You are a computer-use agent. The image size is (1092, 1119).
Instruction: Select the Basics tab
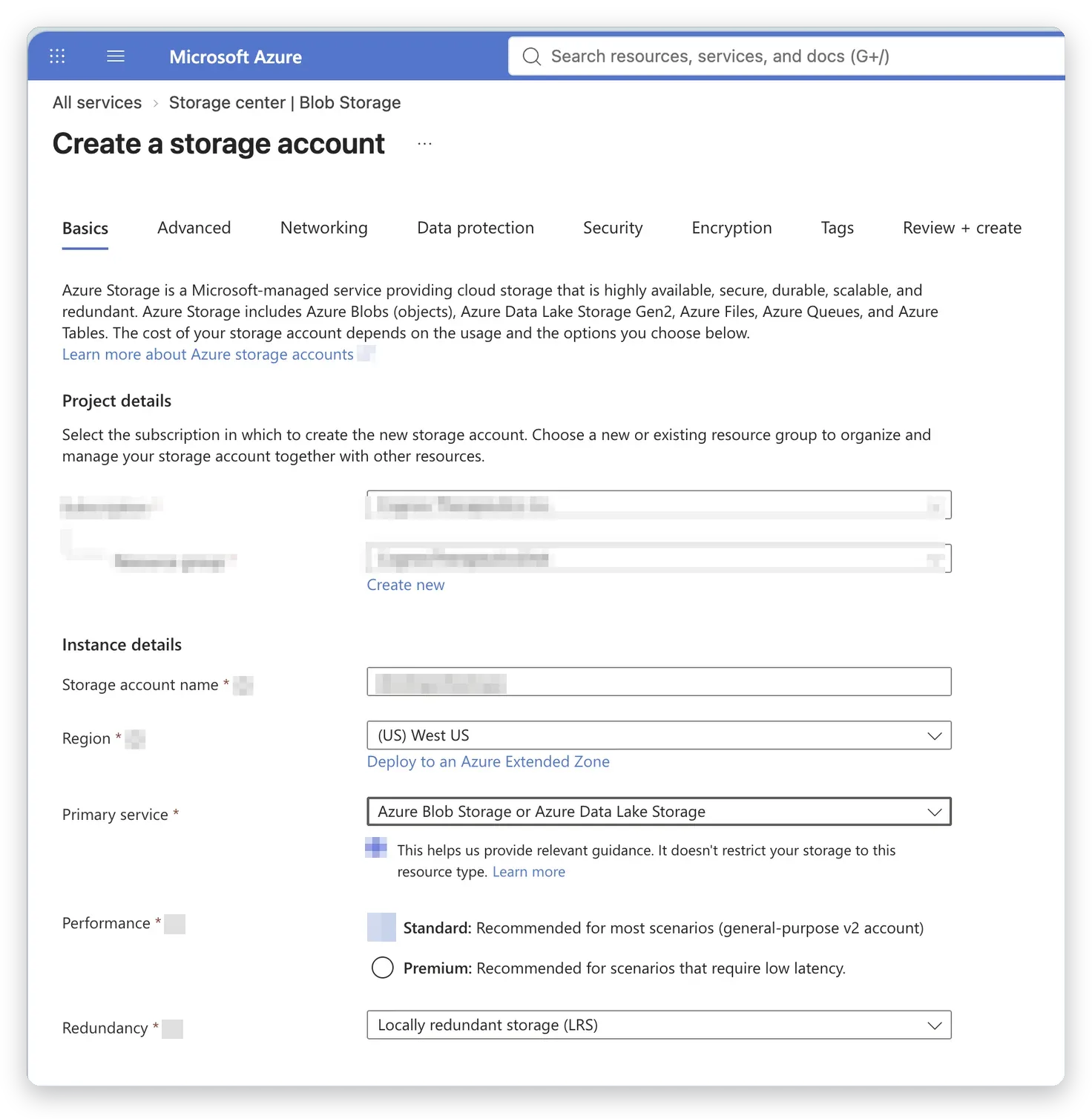coord(85,229)
